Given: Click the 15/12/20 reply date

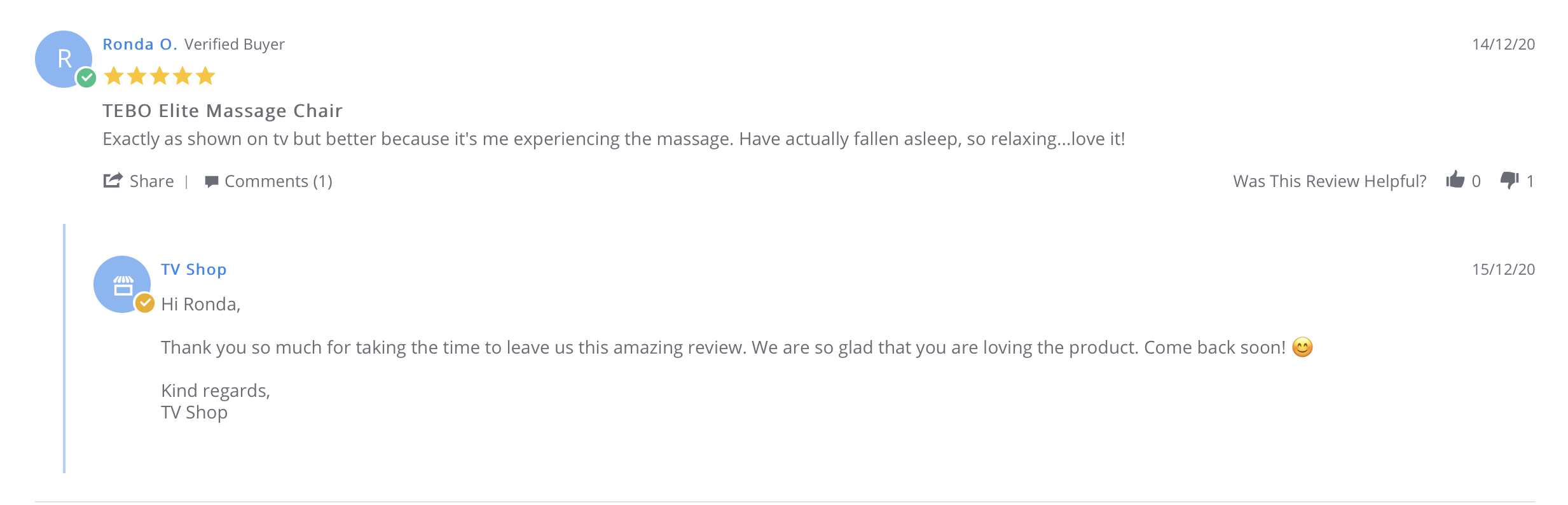Looking at the screenshot, I should 1503,270.
